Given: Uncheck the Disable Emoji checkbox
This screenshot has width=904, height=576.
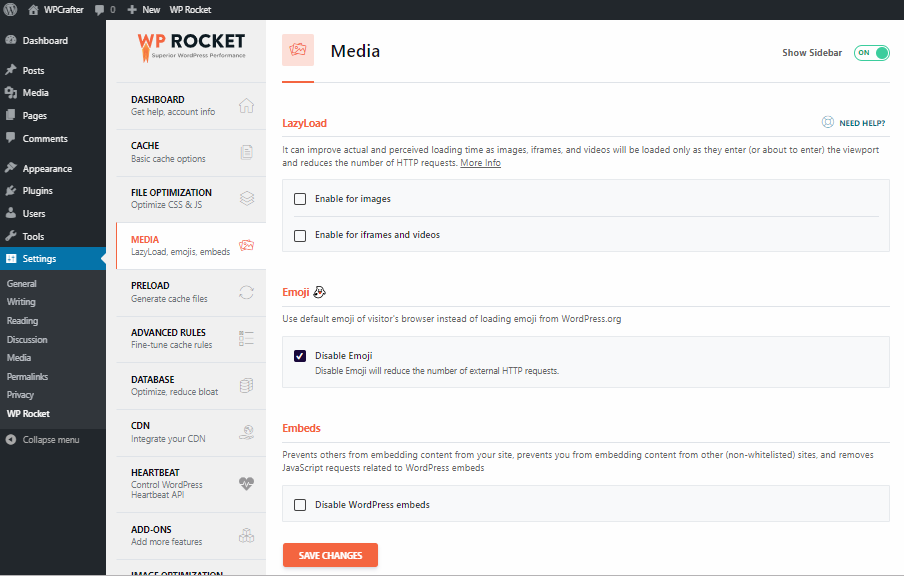Looking at the screenshot, I should coord(300,356).
